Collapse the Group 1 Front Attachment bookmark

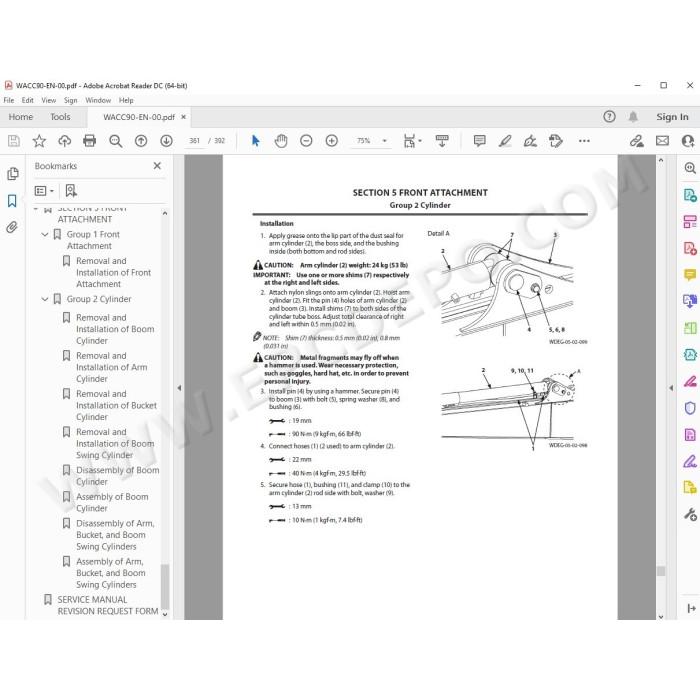tap(45, 234)
